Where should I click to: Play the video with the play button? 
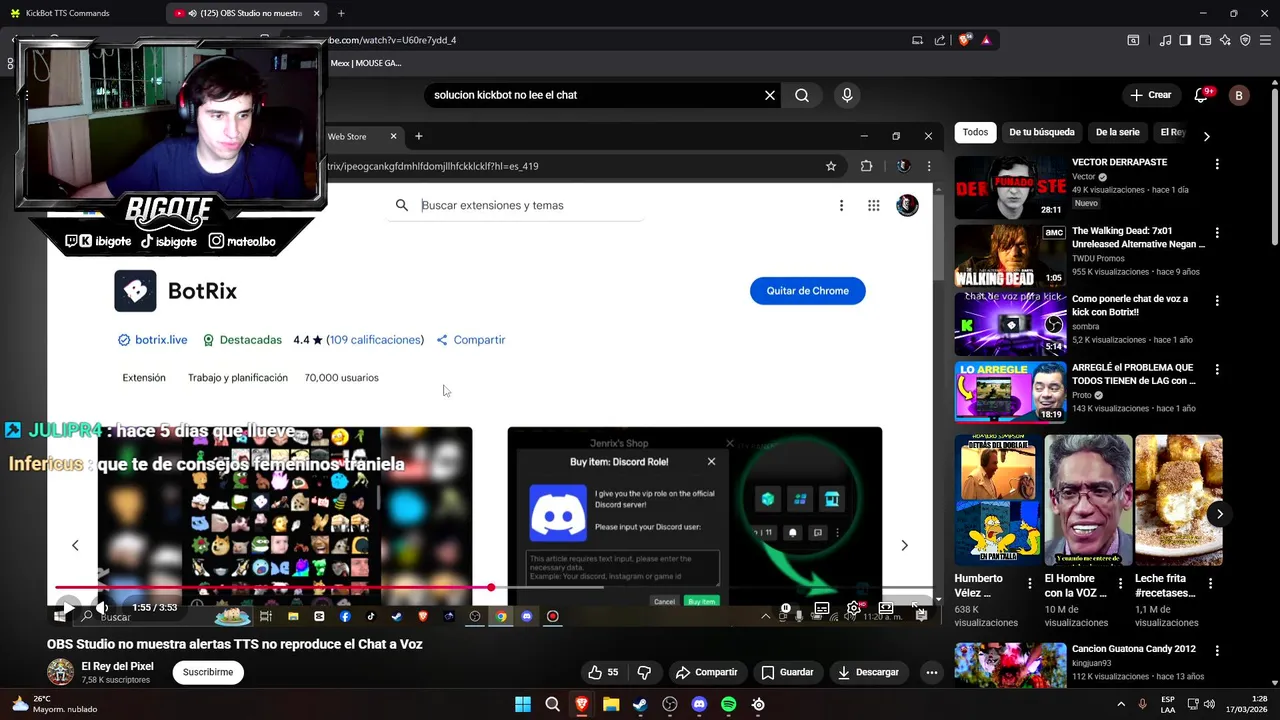[68, 607]
